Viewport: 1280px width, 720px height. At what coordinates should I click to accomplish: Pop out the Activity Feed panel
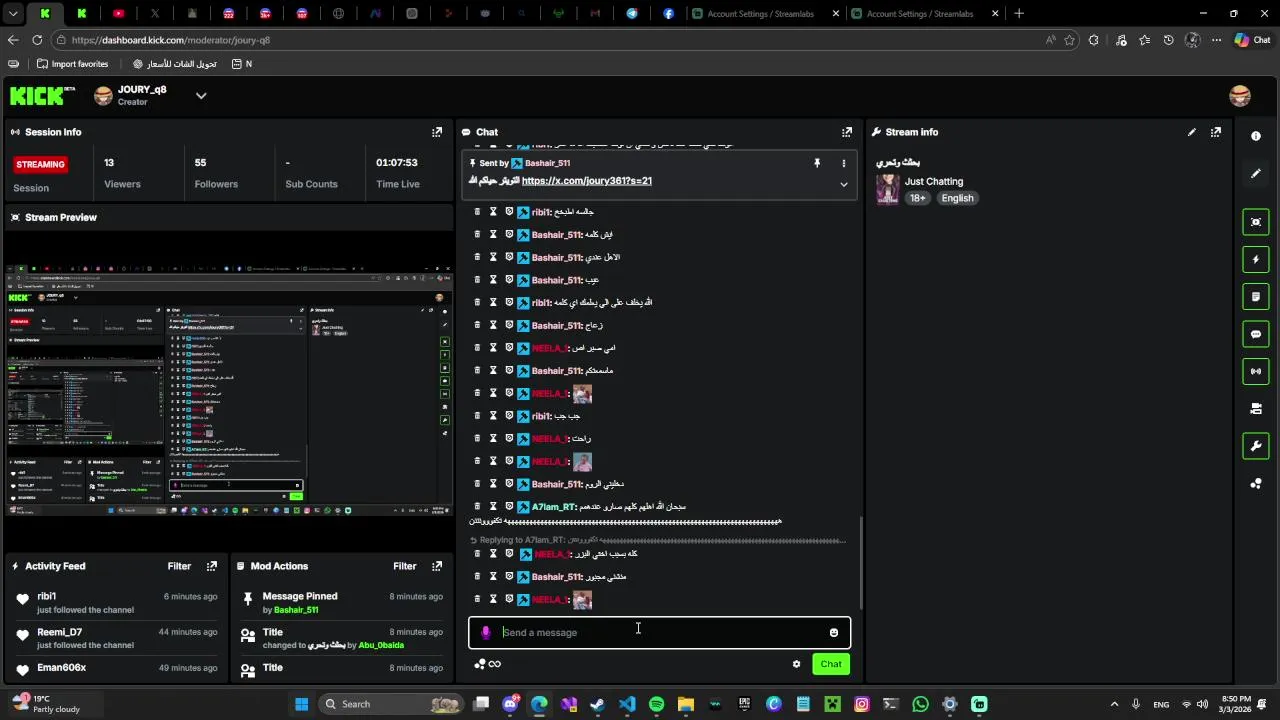point(212,566)
